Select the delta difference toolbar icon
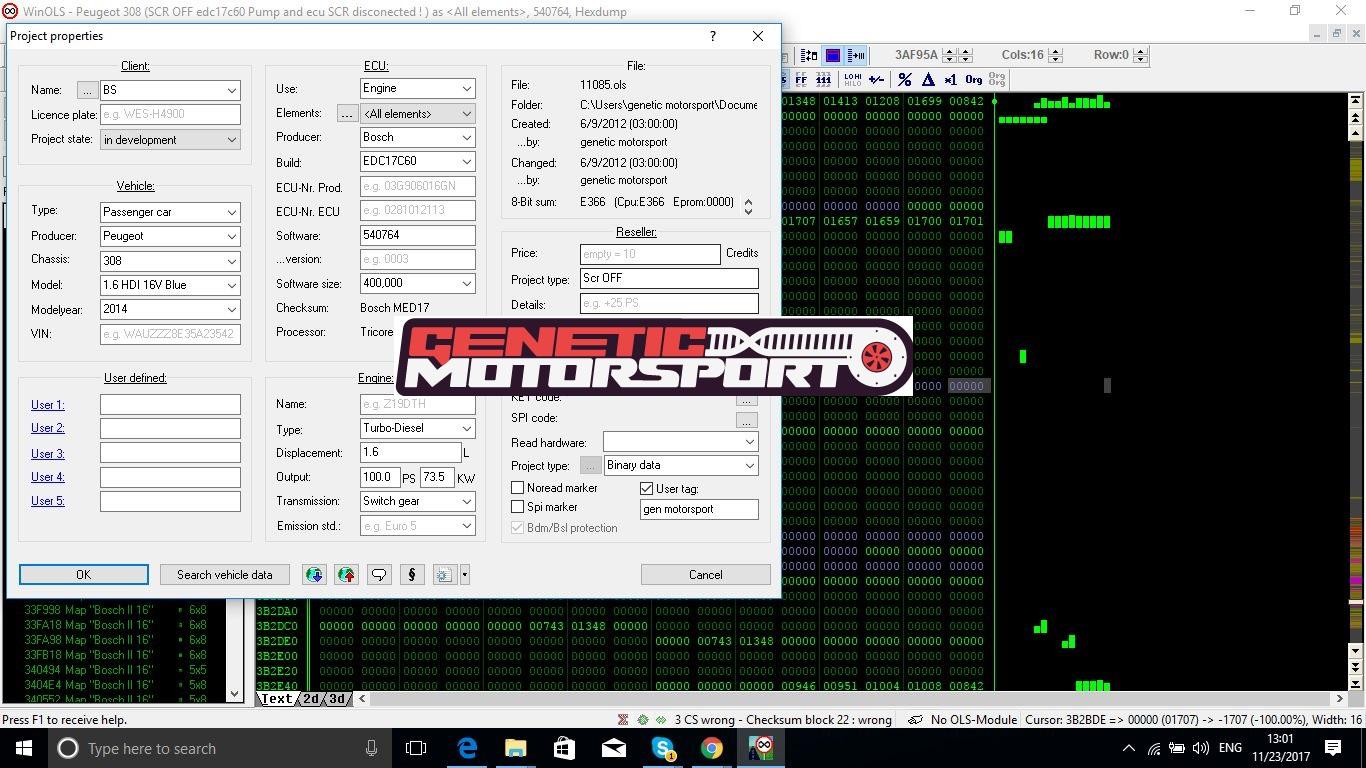Image resolution: width=1366 pixels, height=768 pixels. click(928, 80)
